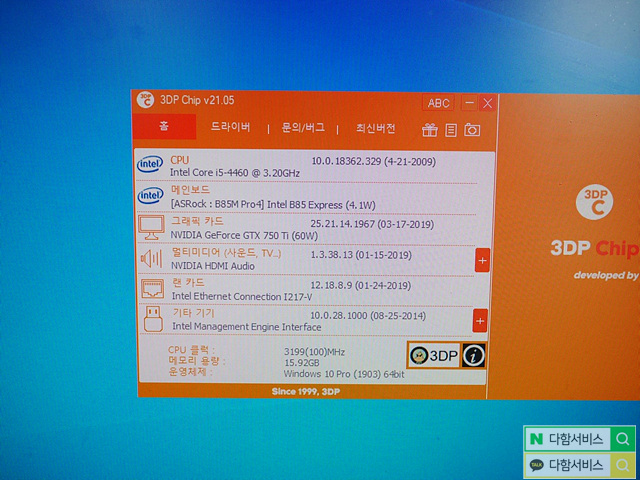
Task: Select NVIDIA HDMI Audio text
Action: point(213,266)
